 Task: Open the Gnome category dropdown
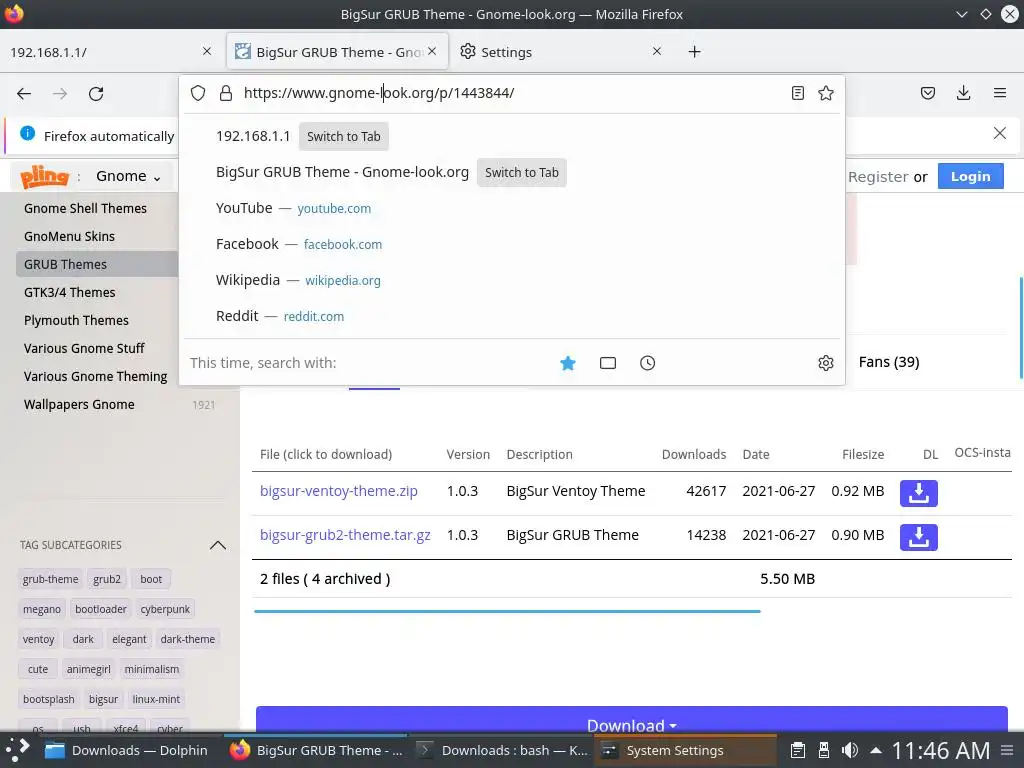[128, 176]
